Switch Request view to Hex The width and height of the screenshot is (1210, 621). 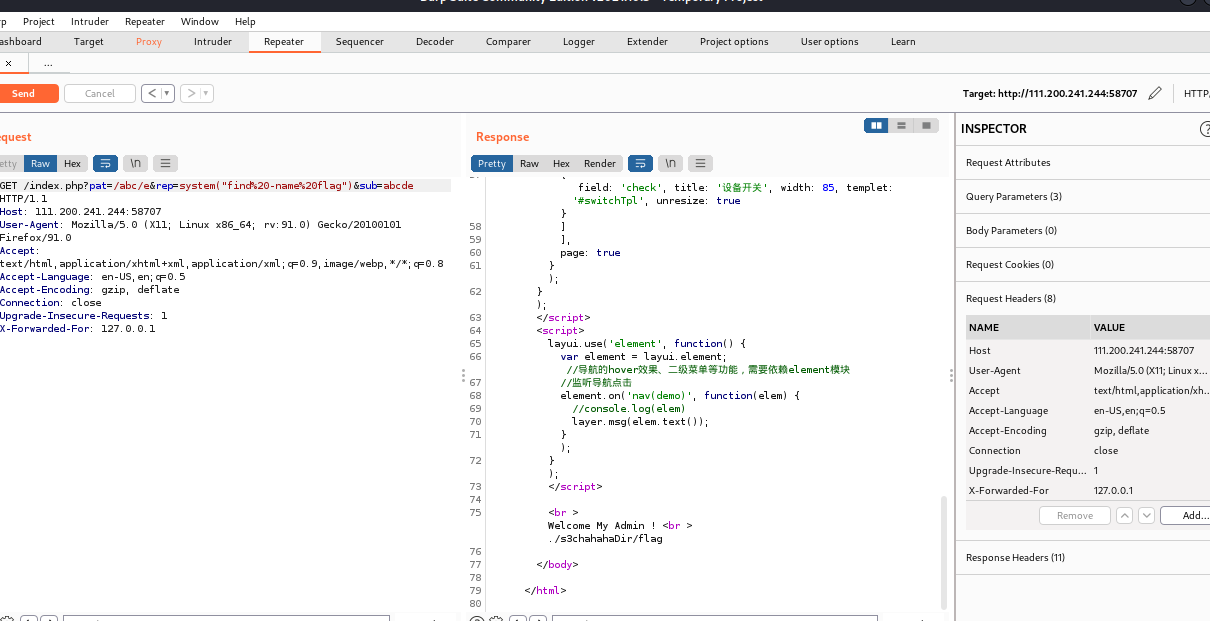[x=72, y=163]
